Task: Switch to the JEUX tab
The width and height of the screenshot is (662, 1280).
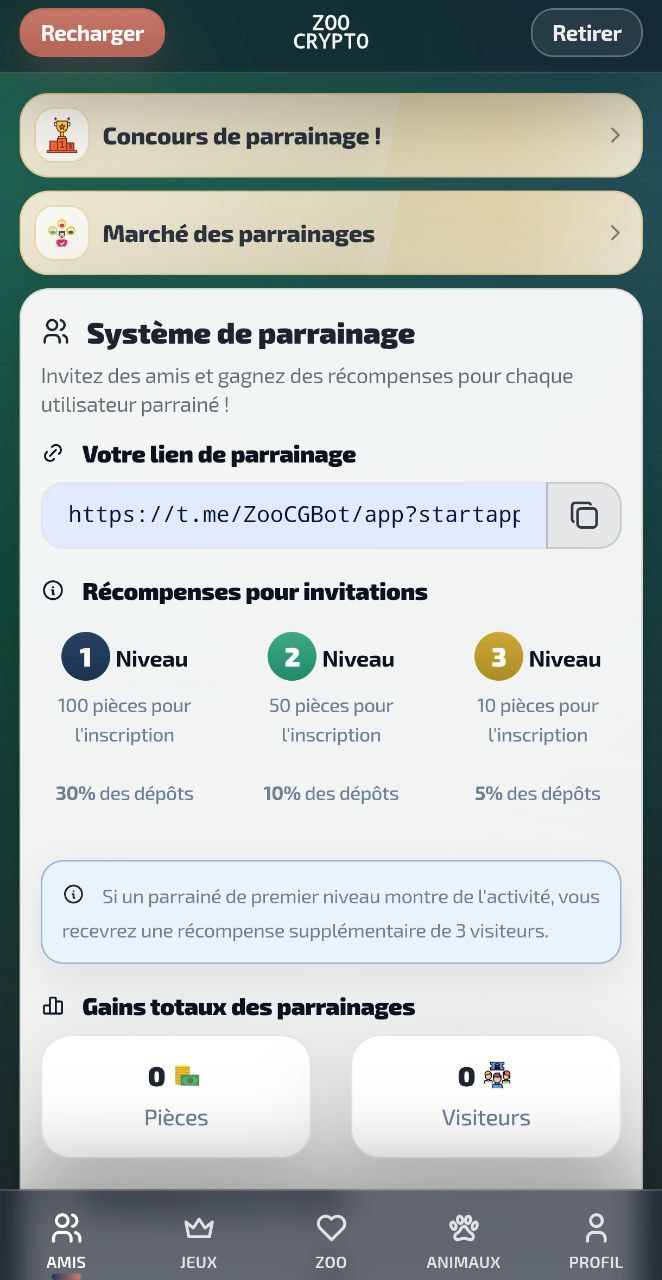Action: (198, 1237)
